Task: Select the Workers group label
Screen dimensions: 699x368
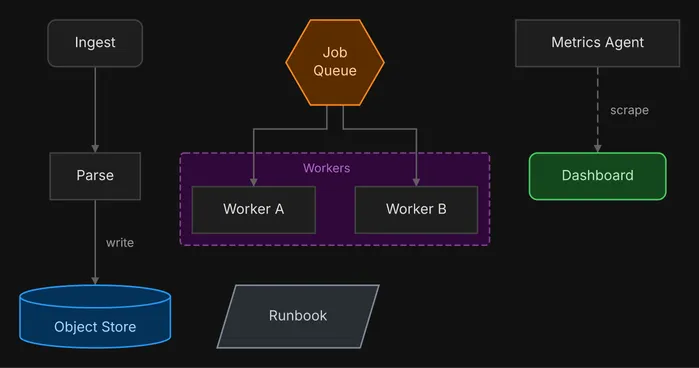Action: [326, 168]
